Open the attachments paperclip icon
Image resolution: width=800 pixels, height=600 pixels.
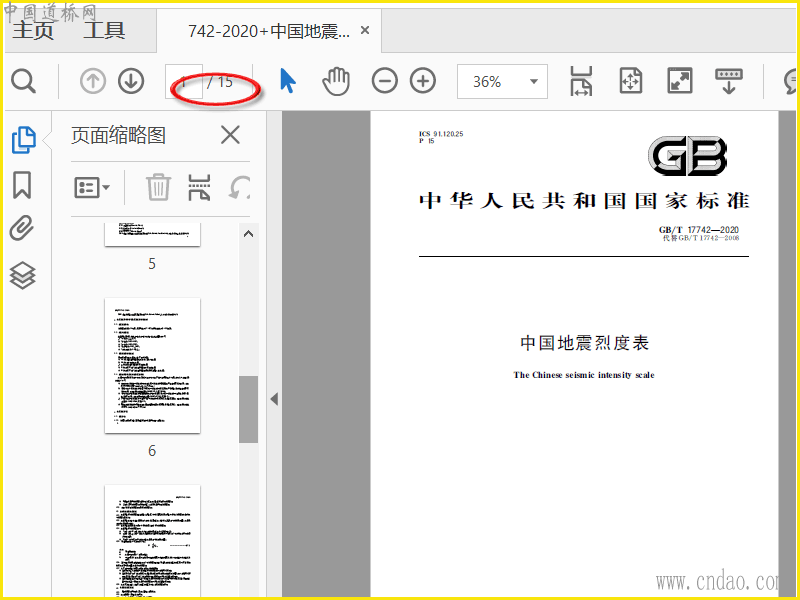pyautogui.click(x=22, y=228)
